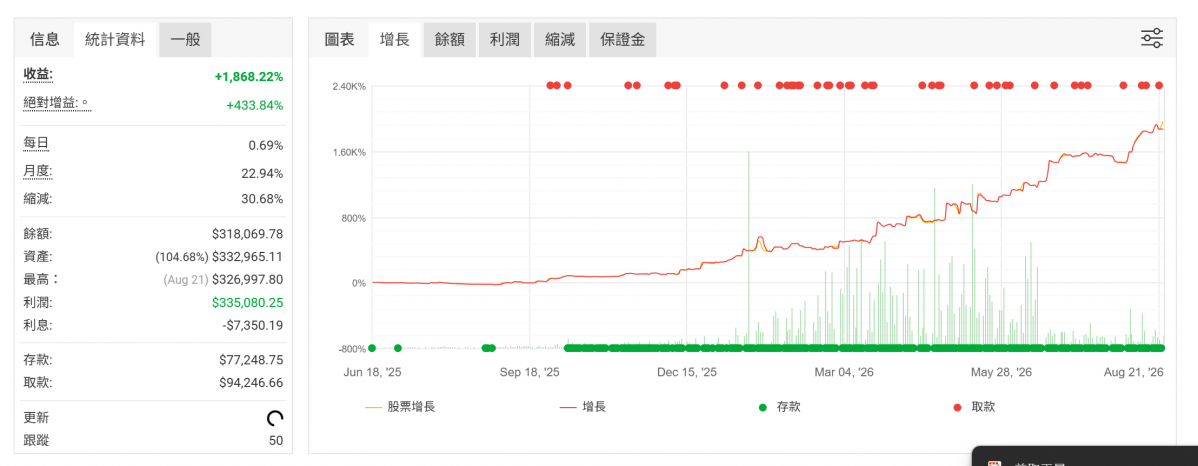Screen dimensions: 1198x466
Task: Click the 收益 label in stats panel
Action: coord(38,75)
